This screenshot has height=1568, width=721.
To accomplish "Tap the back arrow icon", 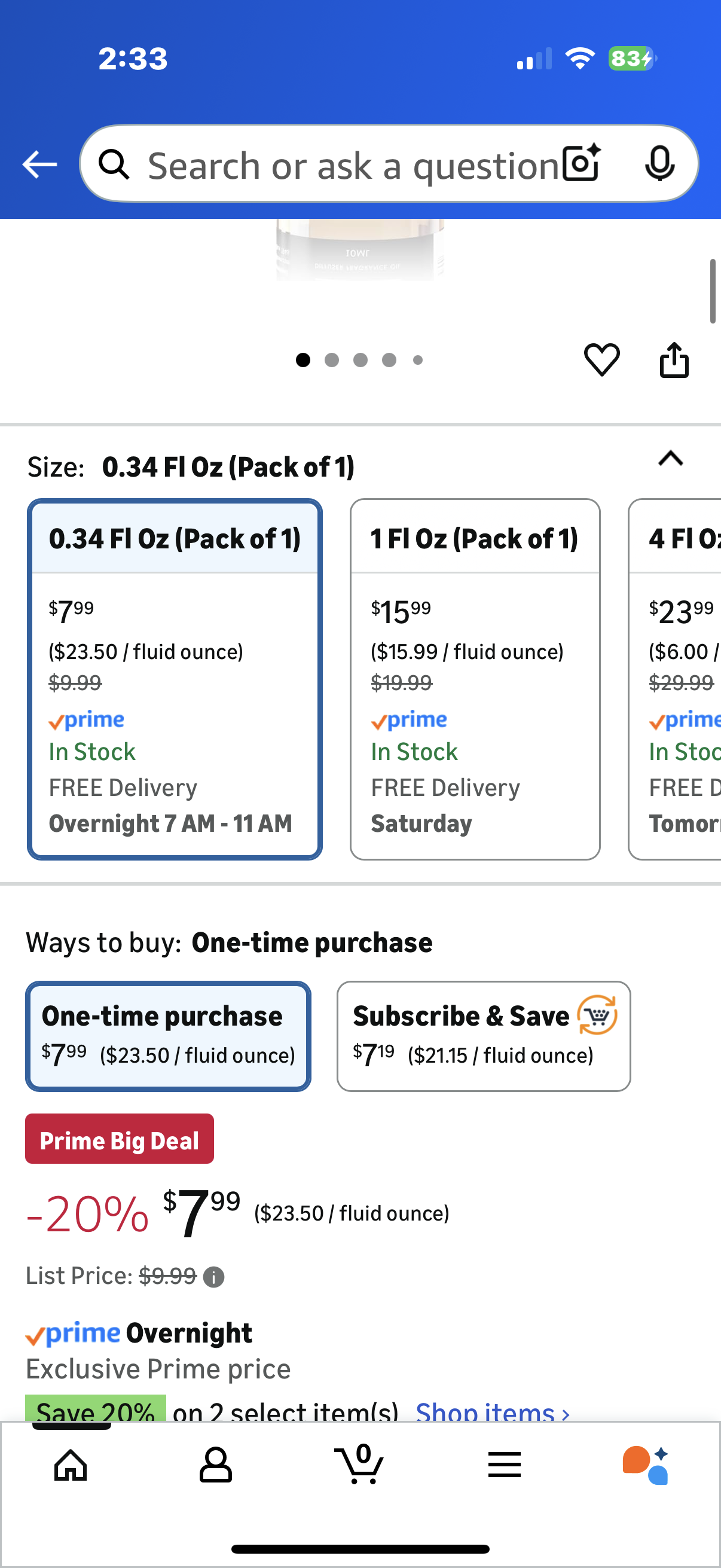I will coord(39,164).
